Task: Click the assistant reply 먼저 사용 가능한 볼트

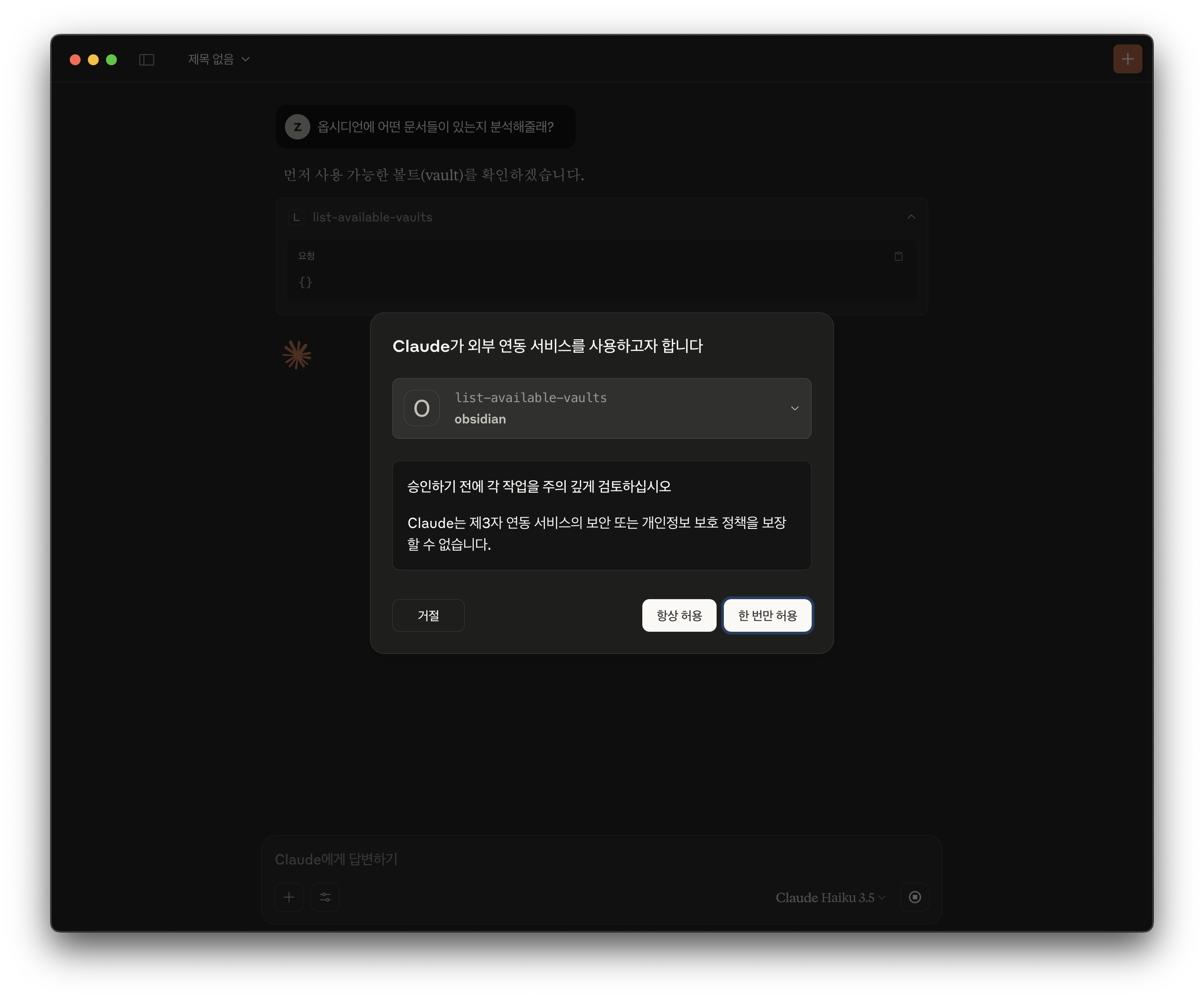Action: pyautogui.click(x=433, y=174)
